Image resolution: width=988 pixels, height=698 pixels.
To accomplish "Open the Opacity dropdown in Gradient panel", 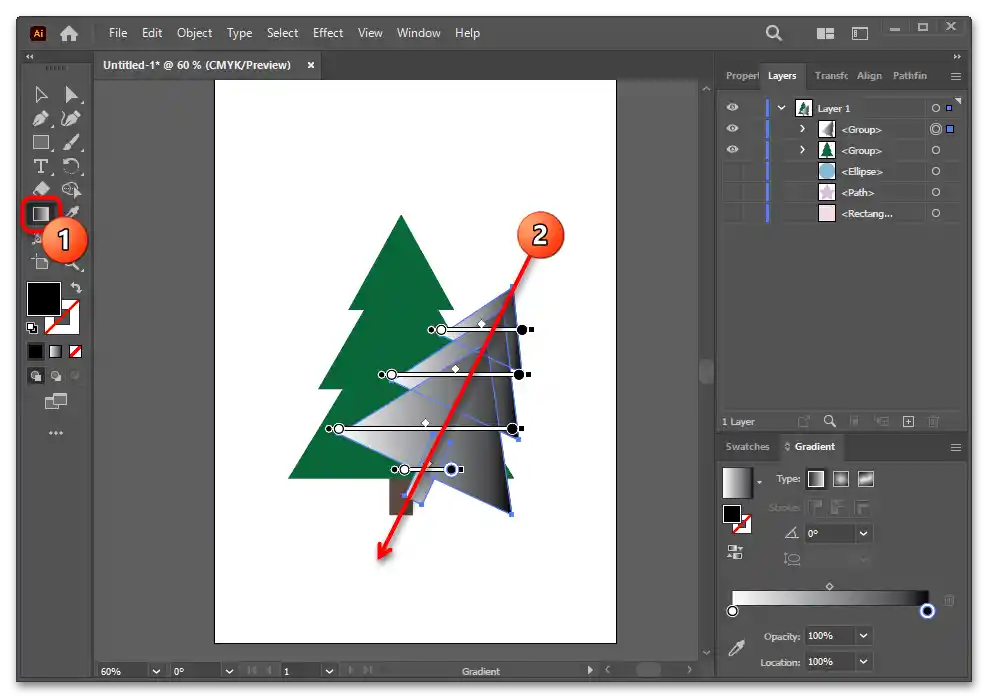I will coord(863,636).
